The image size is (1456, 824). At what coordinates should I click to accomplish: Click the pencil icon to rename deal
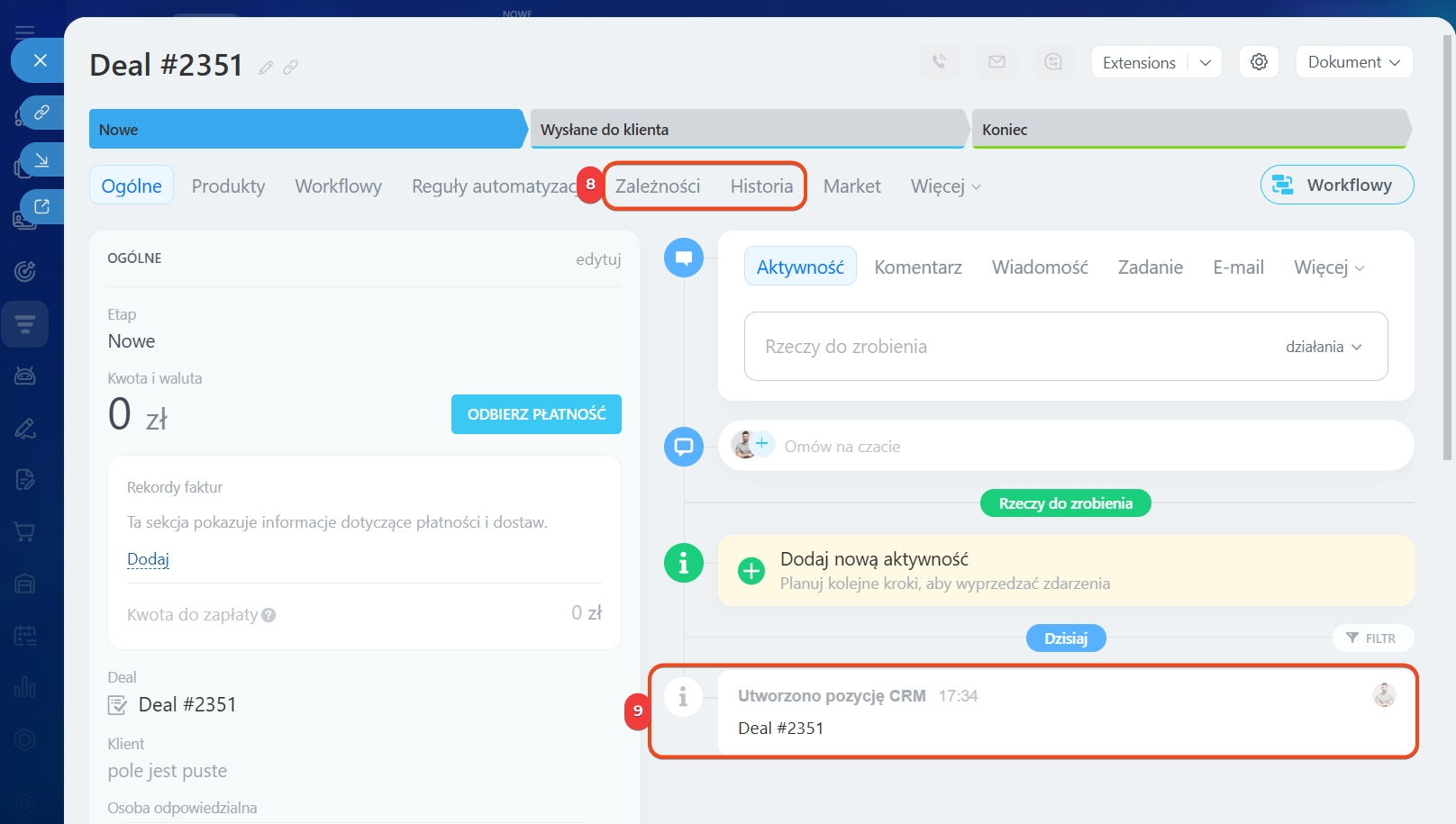266,68
